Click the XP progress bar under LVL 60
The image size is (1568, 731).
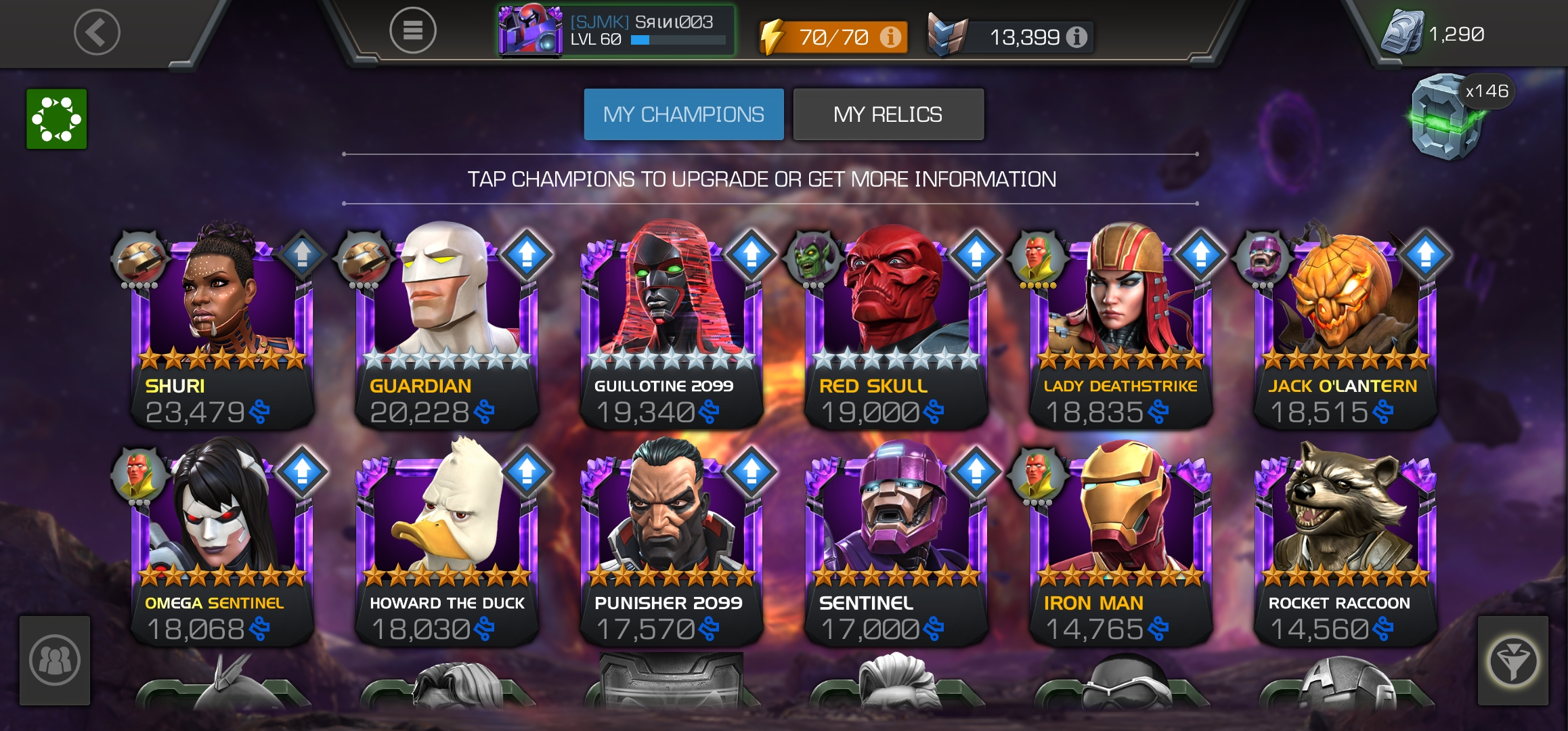point(678,40)
